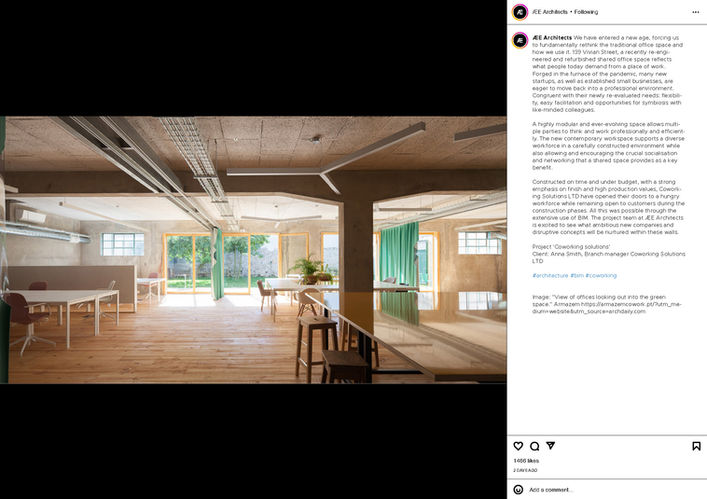Open comments via the speech bubble icon
707x499 pixels.
[x=534, y=446]
